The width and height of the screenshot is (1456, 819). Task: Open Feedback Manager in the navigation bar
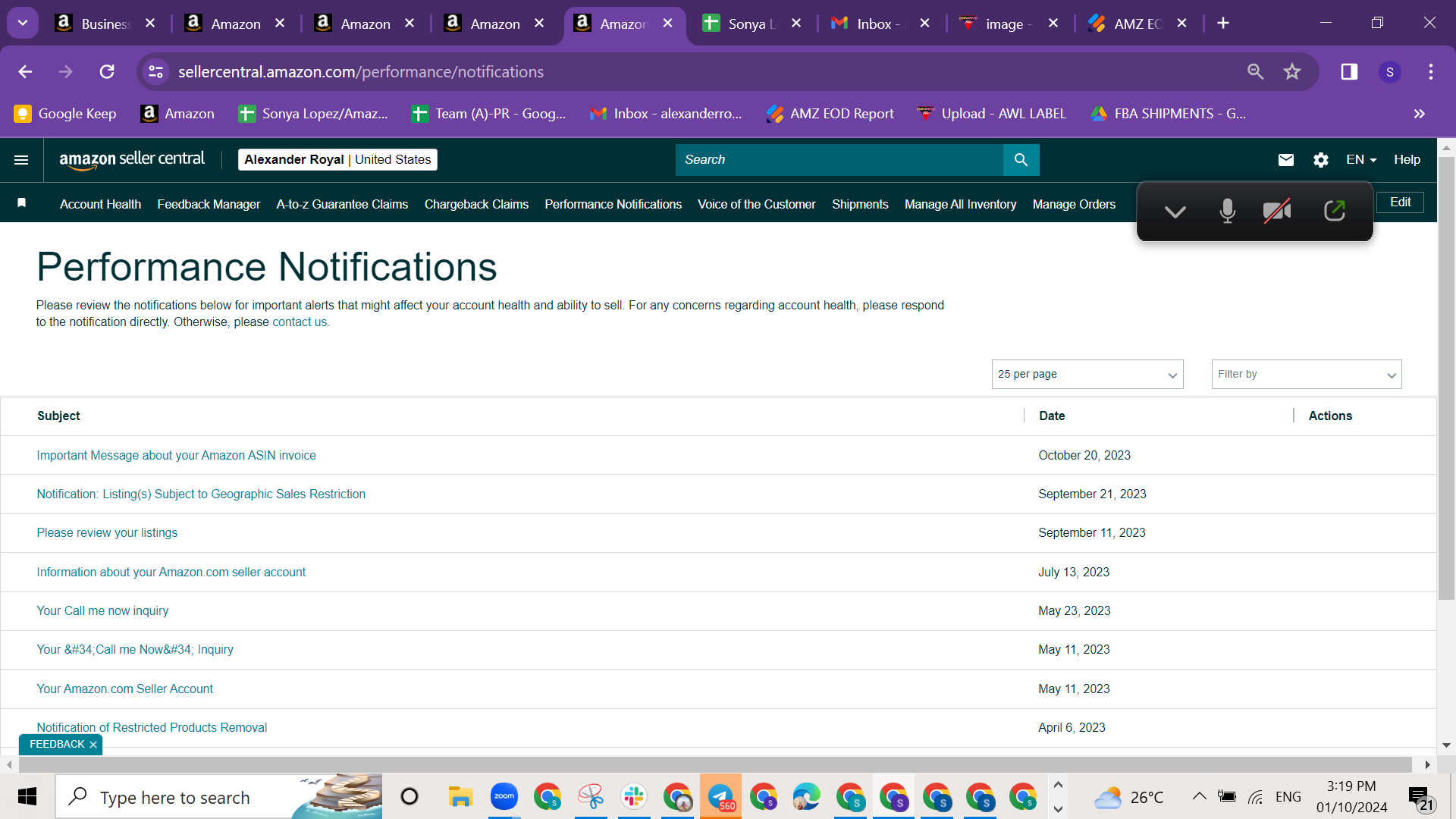point(209,204)
